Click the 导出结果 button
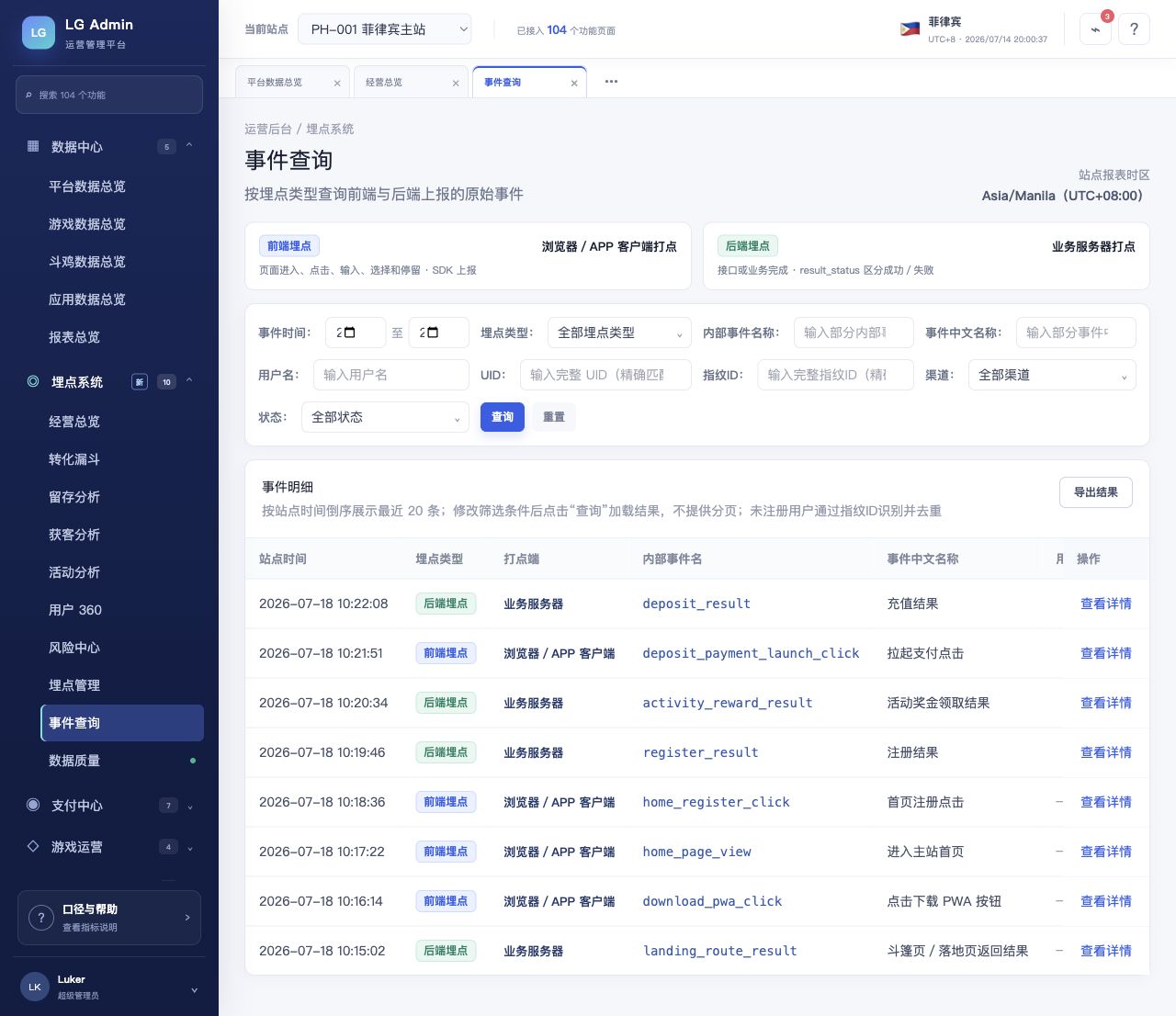 1096,492
